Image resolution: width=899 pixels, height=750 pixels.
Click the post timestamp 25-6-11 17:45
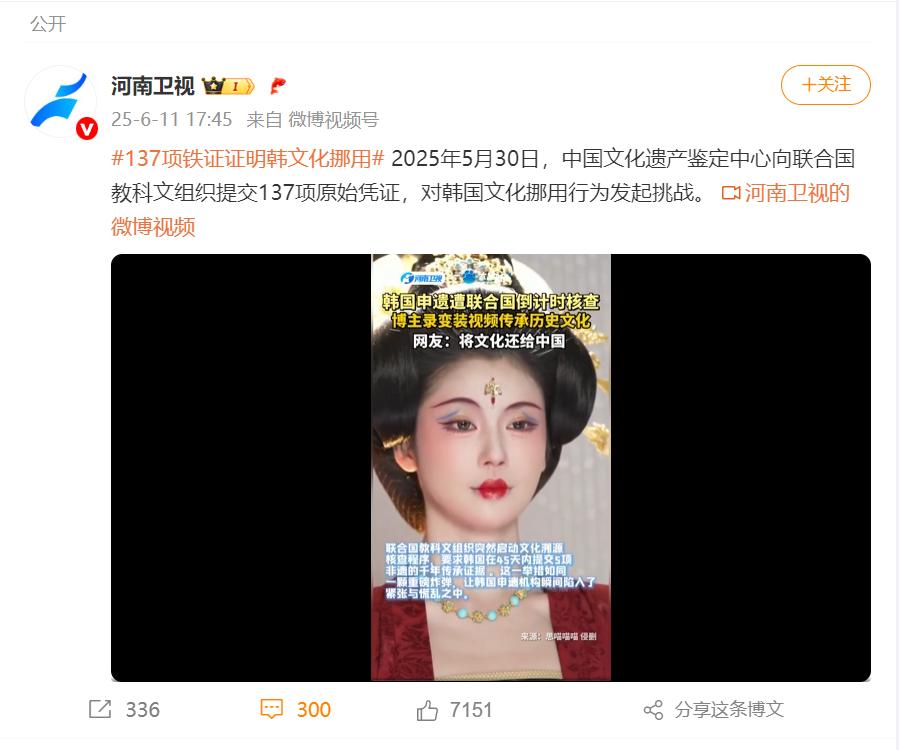[x=171, y=119]
